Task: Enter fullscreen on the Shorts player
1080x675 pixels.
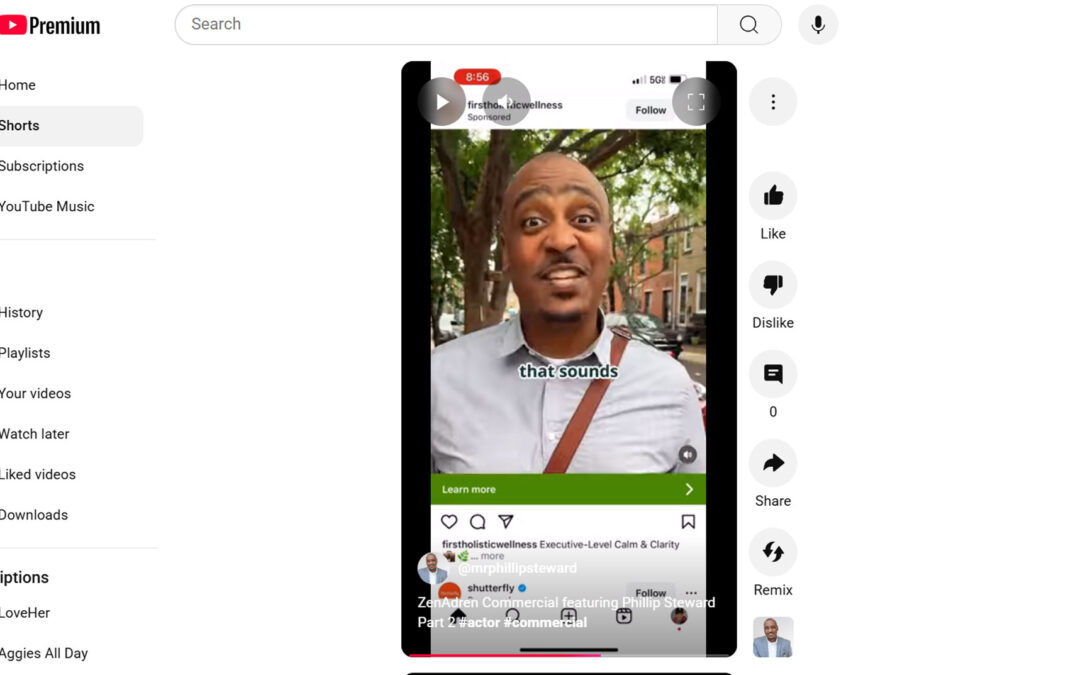Action: (x=696, y=102)
